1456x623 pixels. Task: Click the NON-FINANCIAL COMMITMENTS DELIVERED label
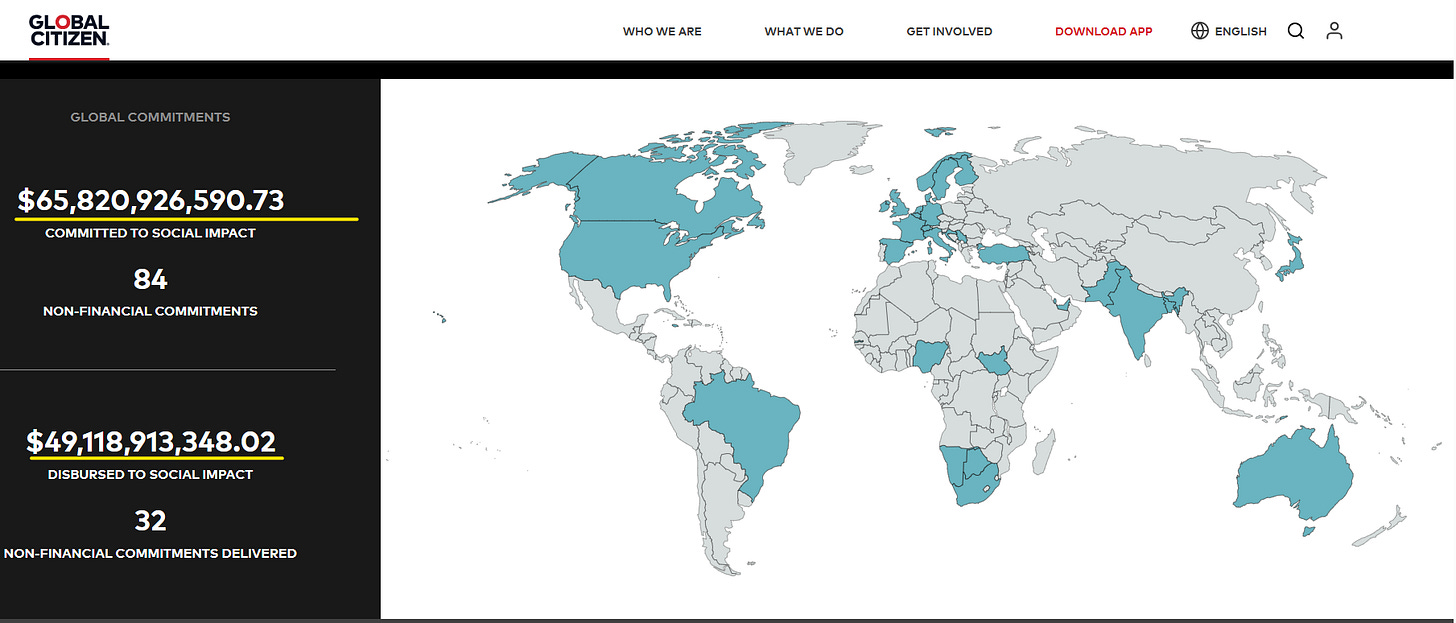pos(150,553)
